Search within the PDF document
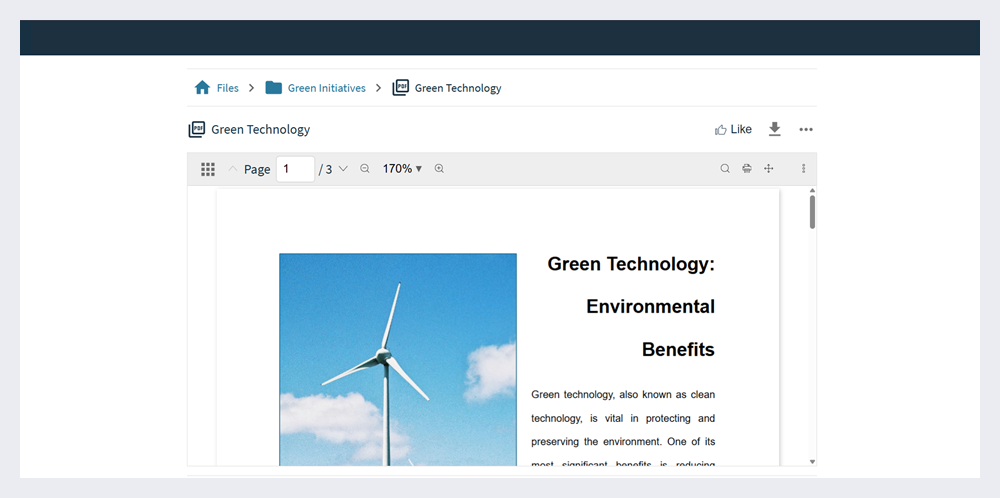Viewport: 1000px width, 498px height. pyautogui.click(x=725, y=169)
